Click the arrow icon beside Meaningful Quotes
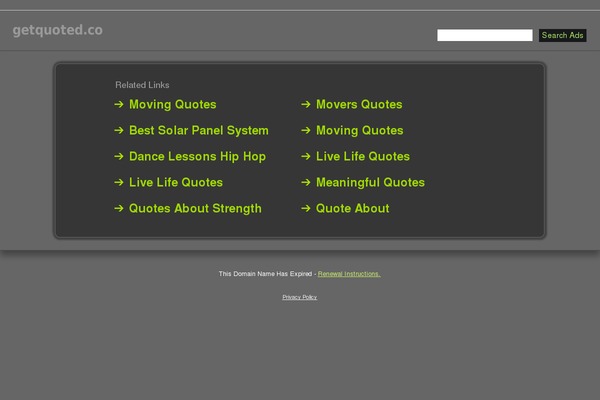 click(305, 182)
